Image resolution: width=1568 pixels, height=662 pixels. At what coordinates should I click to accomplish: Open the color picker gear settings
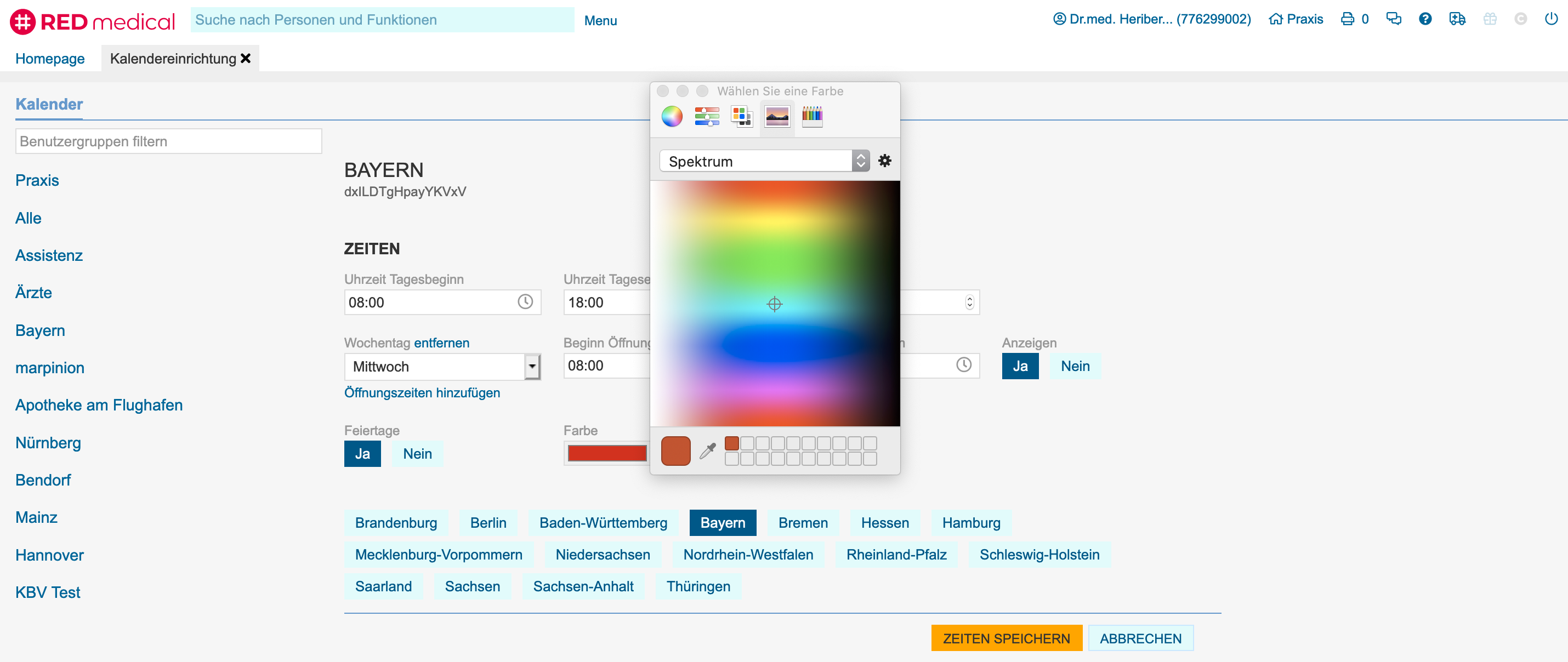pos(884,161)
